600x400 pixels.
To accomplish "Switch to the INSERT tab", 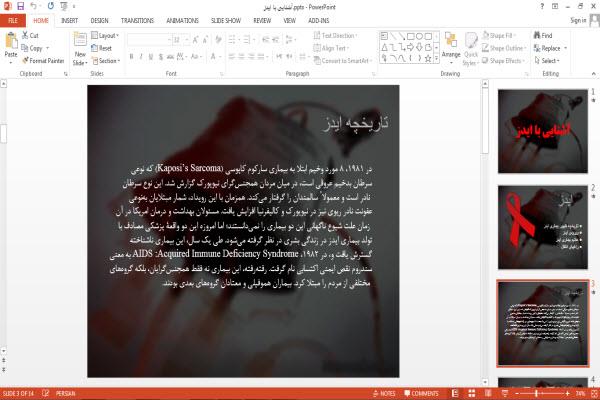I will [69, 21].
